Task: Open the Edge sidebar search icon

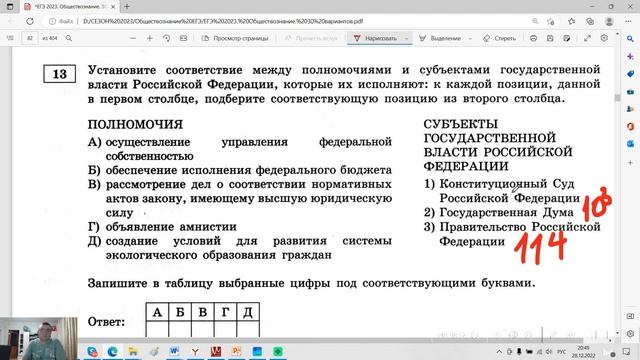Action: (630, 39)
